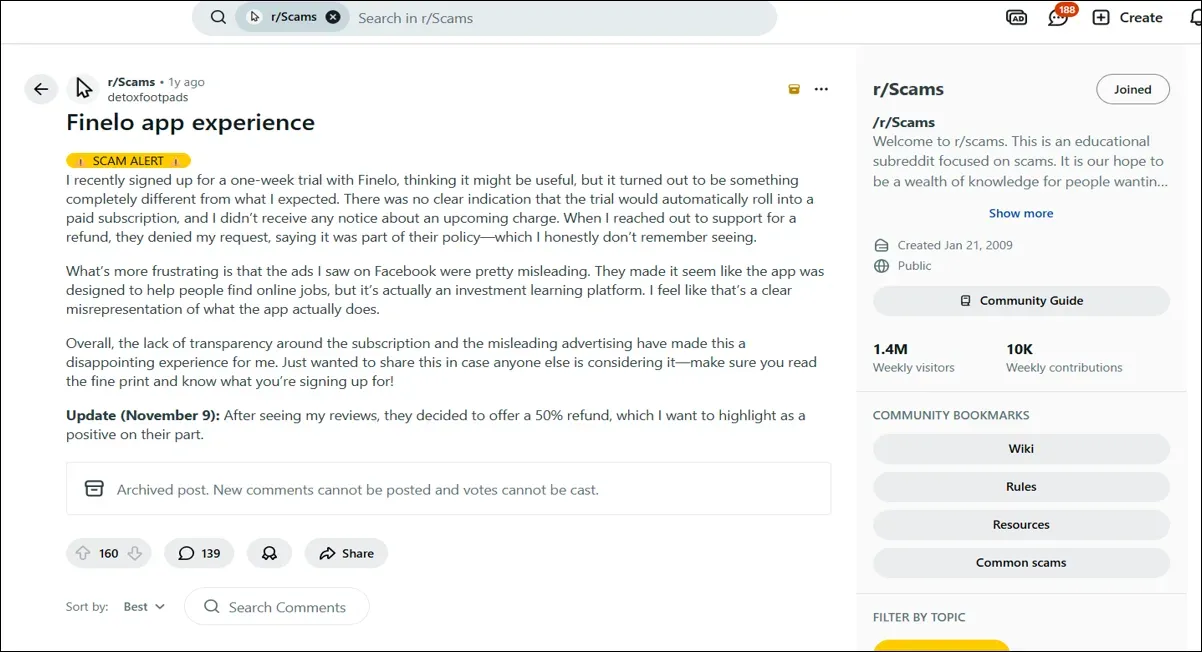Click the back arrow to leave the post
The height and width of the screenshot is (652, 1202).
(41, 89)
